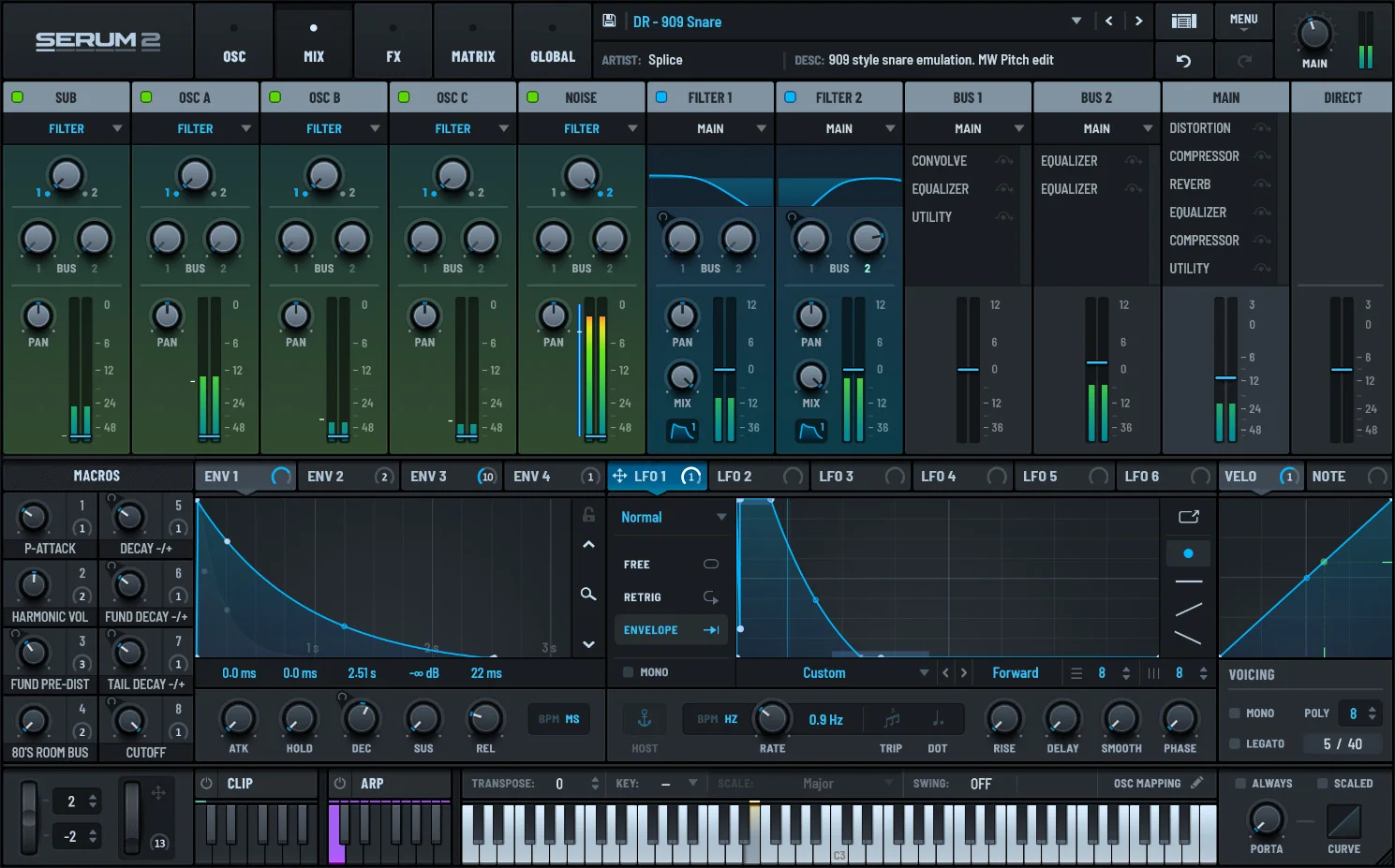This screenshot has width=1395, height=868.
Task: Click the LFO 1 drag-move crosshair icon
Action: tap(619, 476)
